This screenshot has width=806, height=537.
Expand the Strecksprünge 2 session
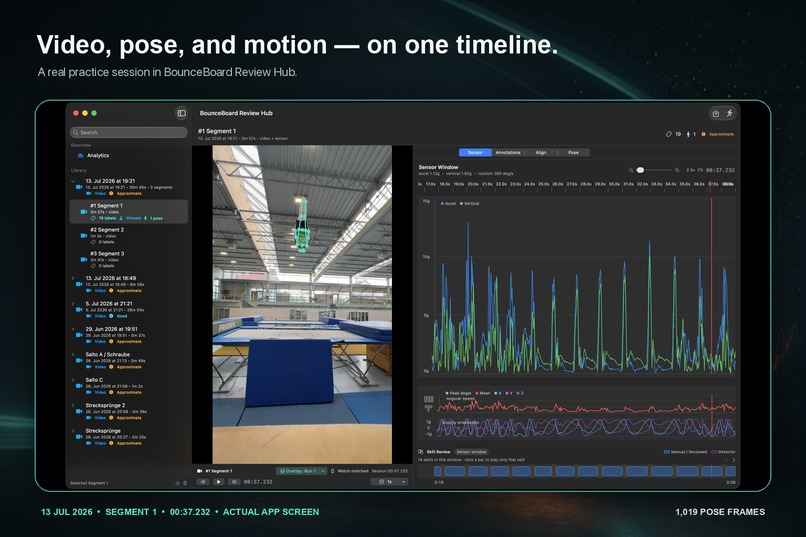pos(73,405)
